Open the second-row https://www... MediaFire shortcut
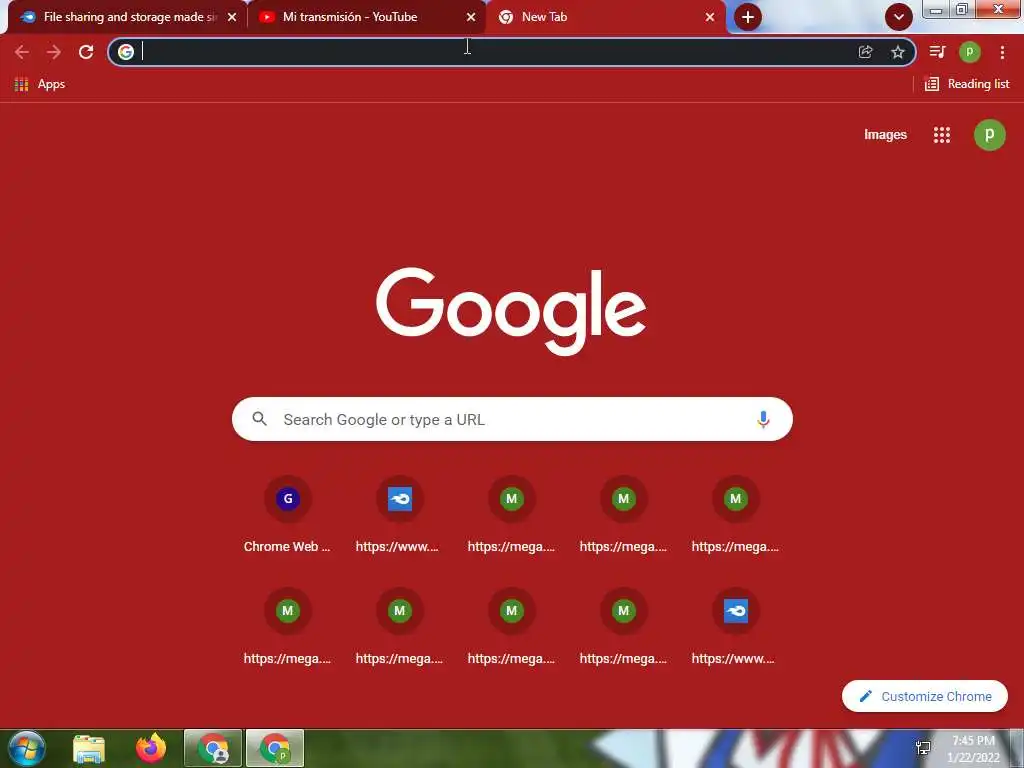Image resolution: width=1024 pixels, height=768 pixels. click(735, 628)
